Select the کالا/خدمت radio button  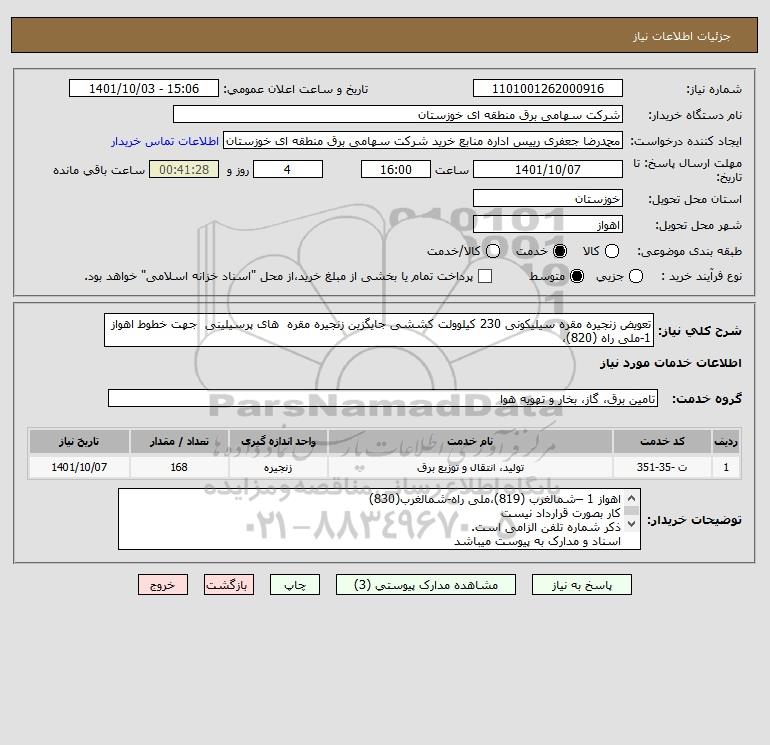click(x=493, y=251)
